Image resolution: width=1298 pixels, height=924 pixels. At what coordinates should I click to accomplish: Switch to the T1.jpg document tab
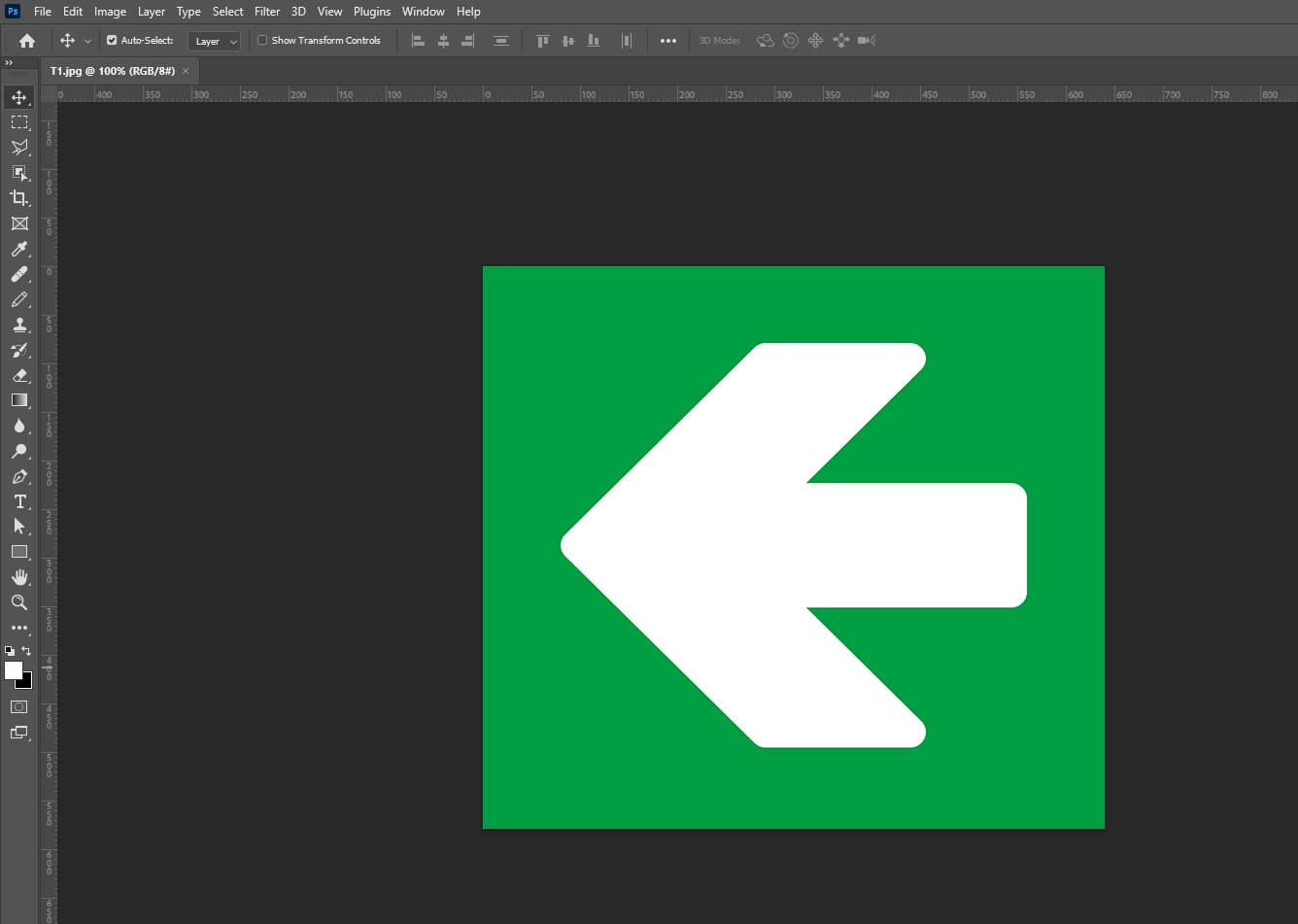113,71
